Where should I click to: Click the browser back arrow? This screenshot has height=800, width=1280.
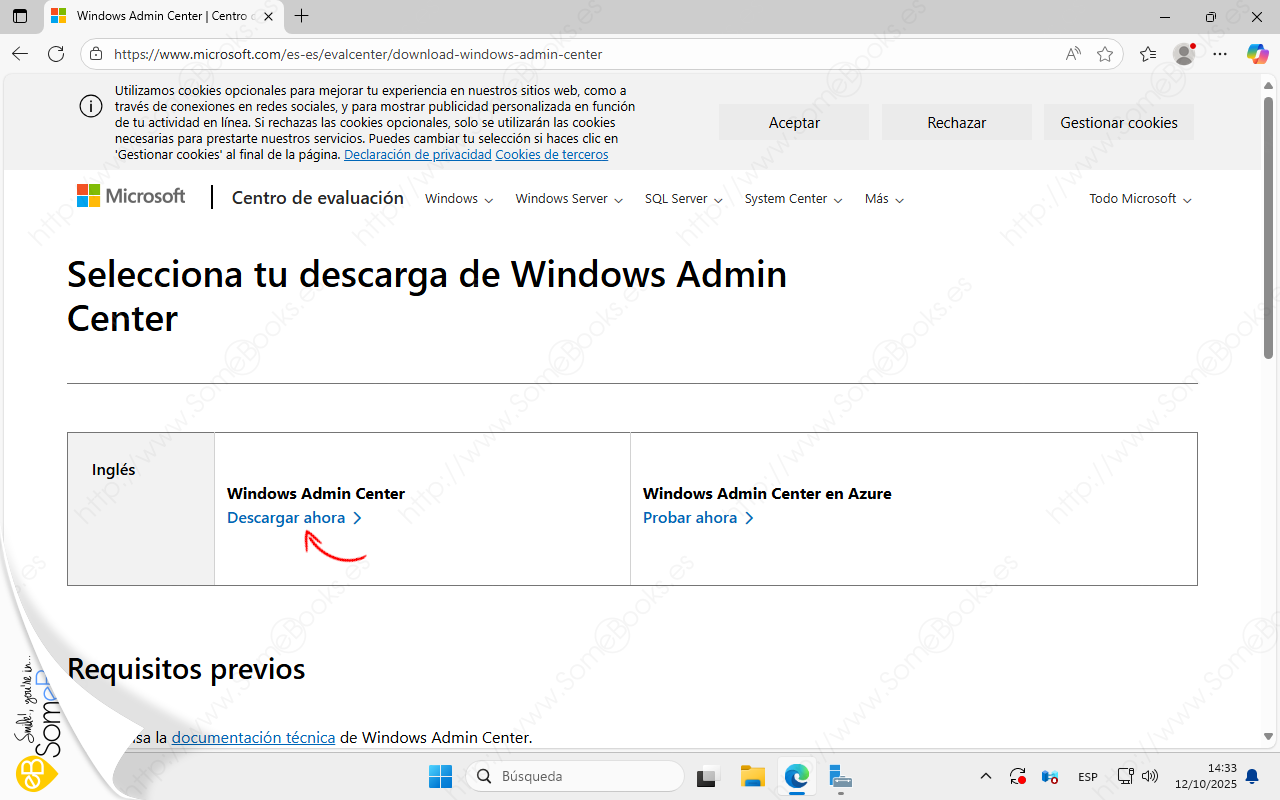[x=20, y=54]
